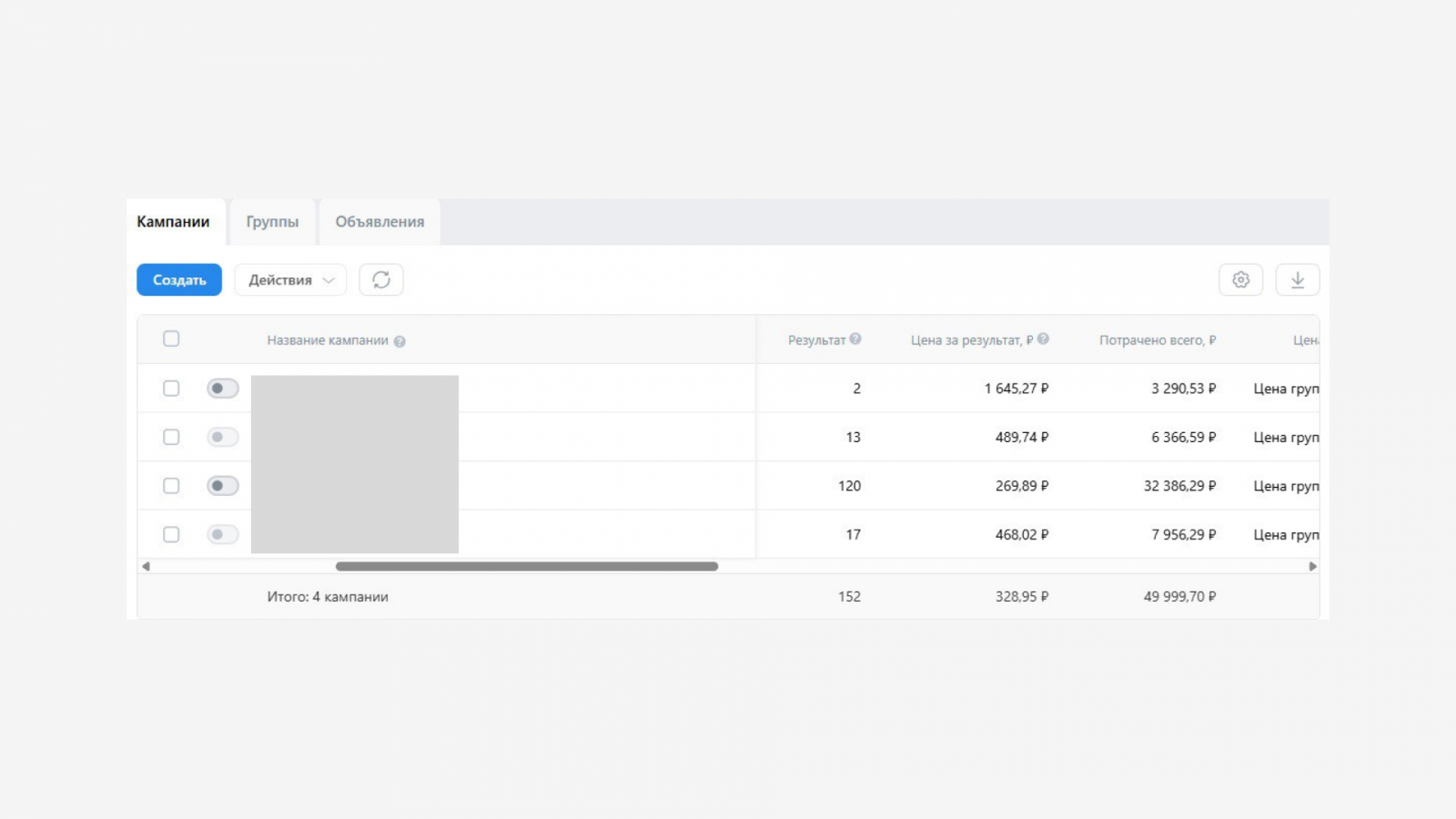Click the download export icon
This screenshot has height=819, width=1456.
click(1298, 280)
